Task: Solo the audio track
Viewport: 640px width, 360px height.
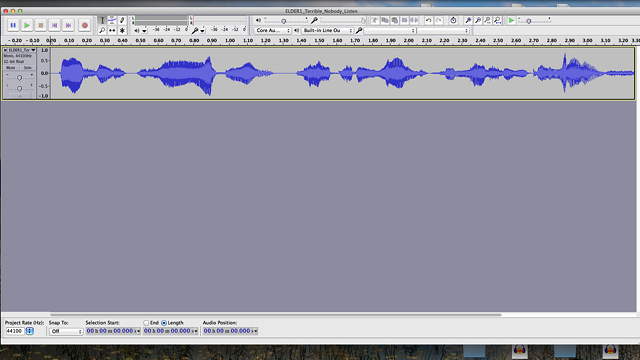Action: point(27,68)
